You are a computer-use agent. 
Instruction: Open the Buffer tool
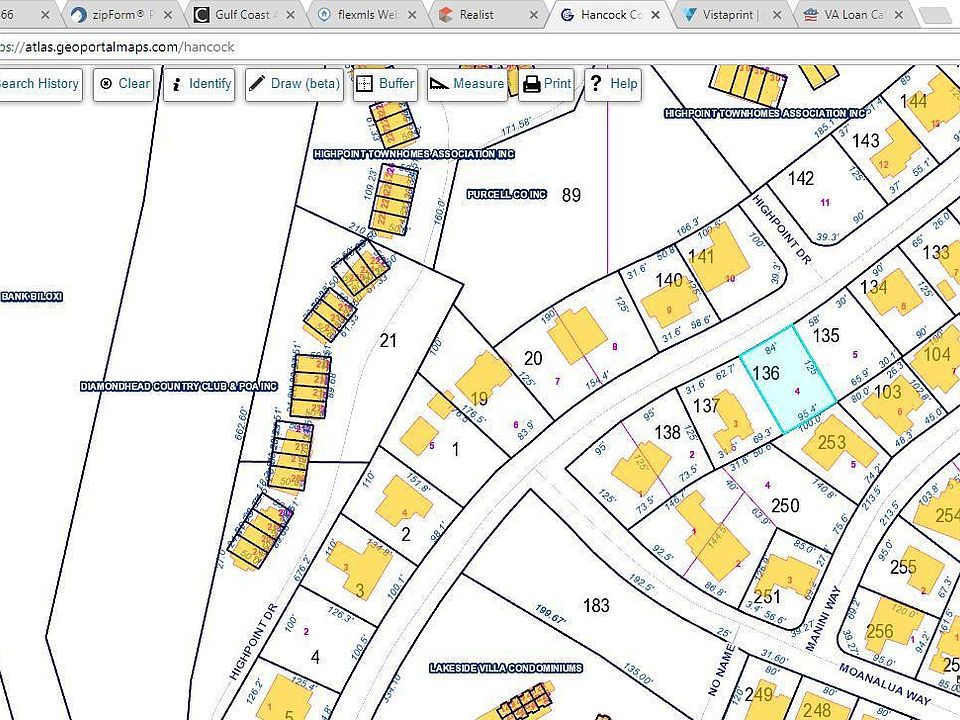[x=386, y=84]
